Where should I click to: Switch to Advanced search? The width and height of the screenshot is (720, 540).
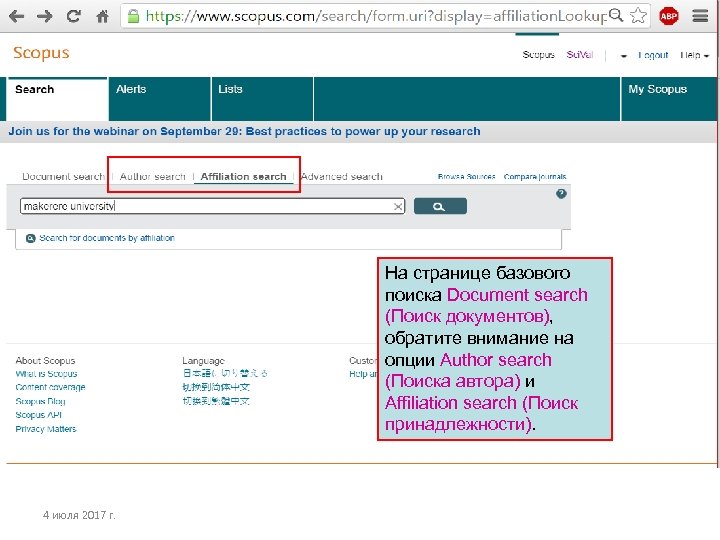pyautogui.click(x=341, y=176)
